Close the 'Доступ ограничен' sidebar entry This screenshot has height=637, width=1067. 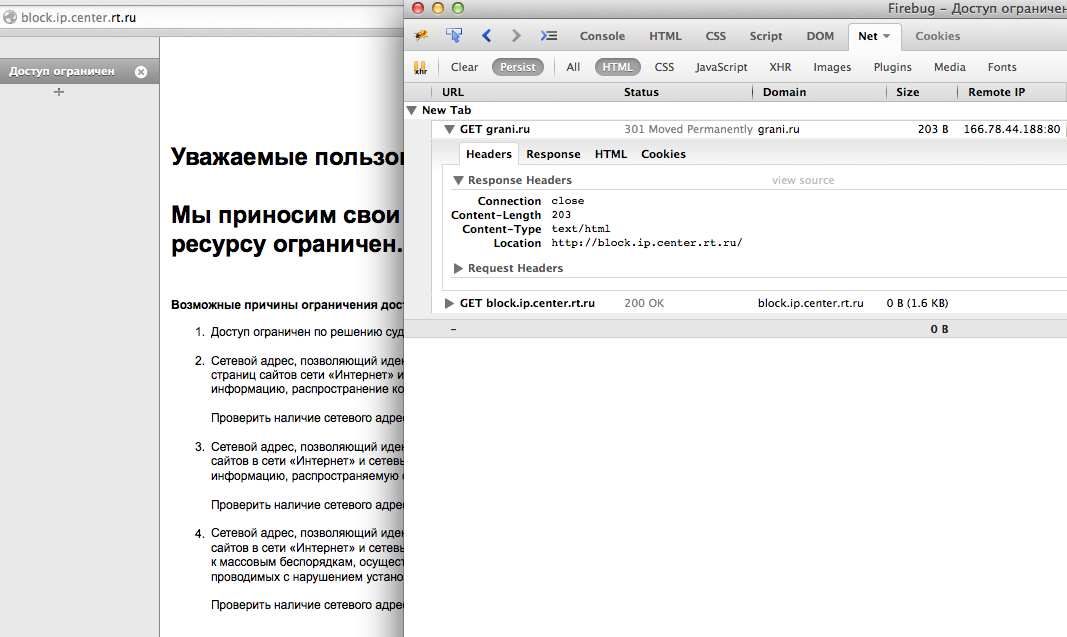(x=141, y=71)
